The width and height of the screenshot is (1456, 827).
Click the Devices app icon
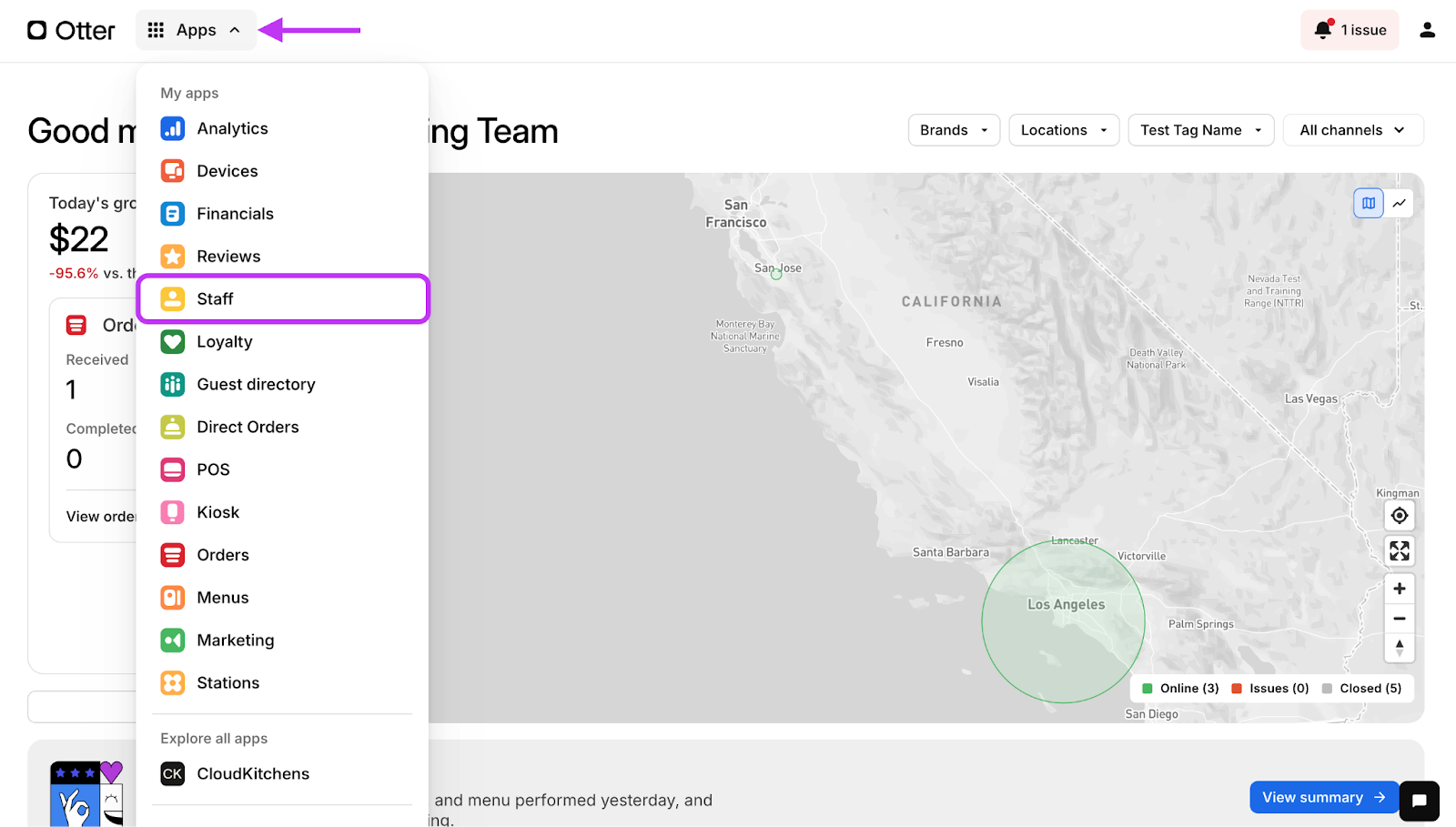[x=173, y=171]
